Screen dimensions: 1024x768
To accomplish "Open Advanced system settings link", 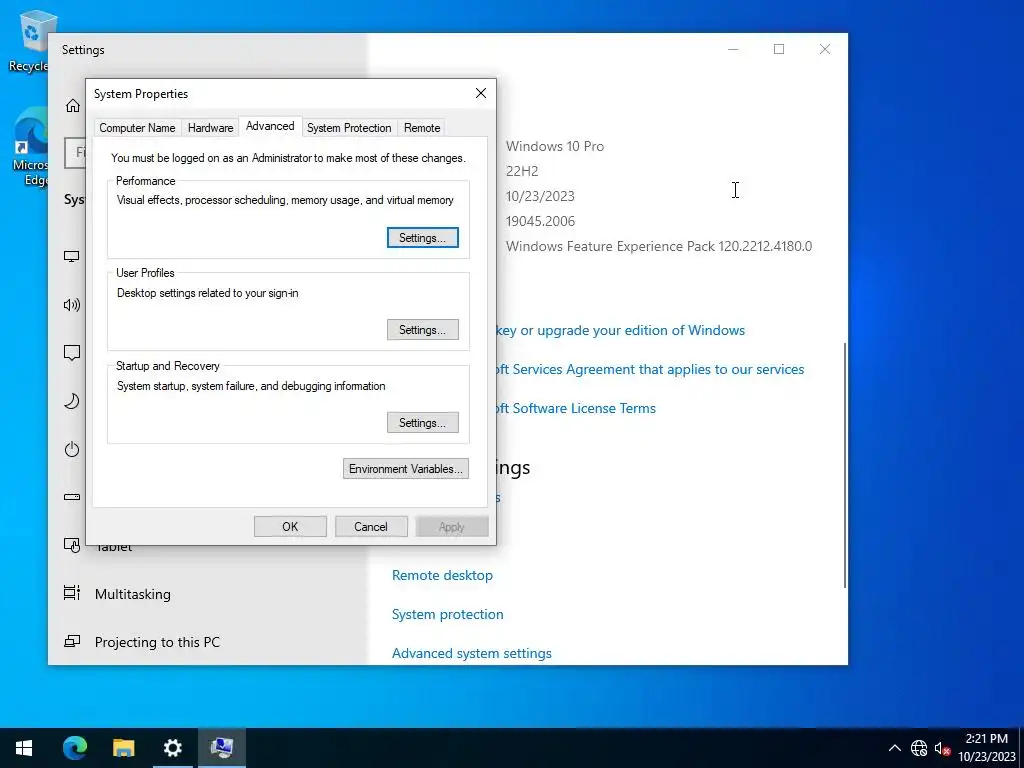I will click(x=472, y=653).
